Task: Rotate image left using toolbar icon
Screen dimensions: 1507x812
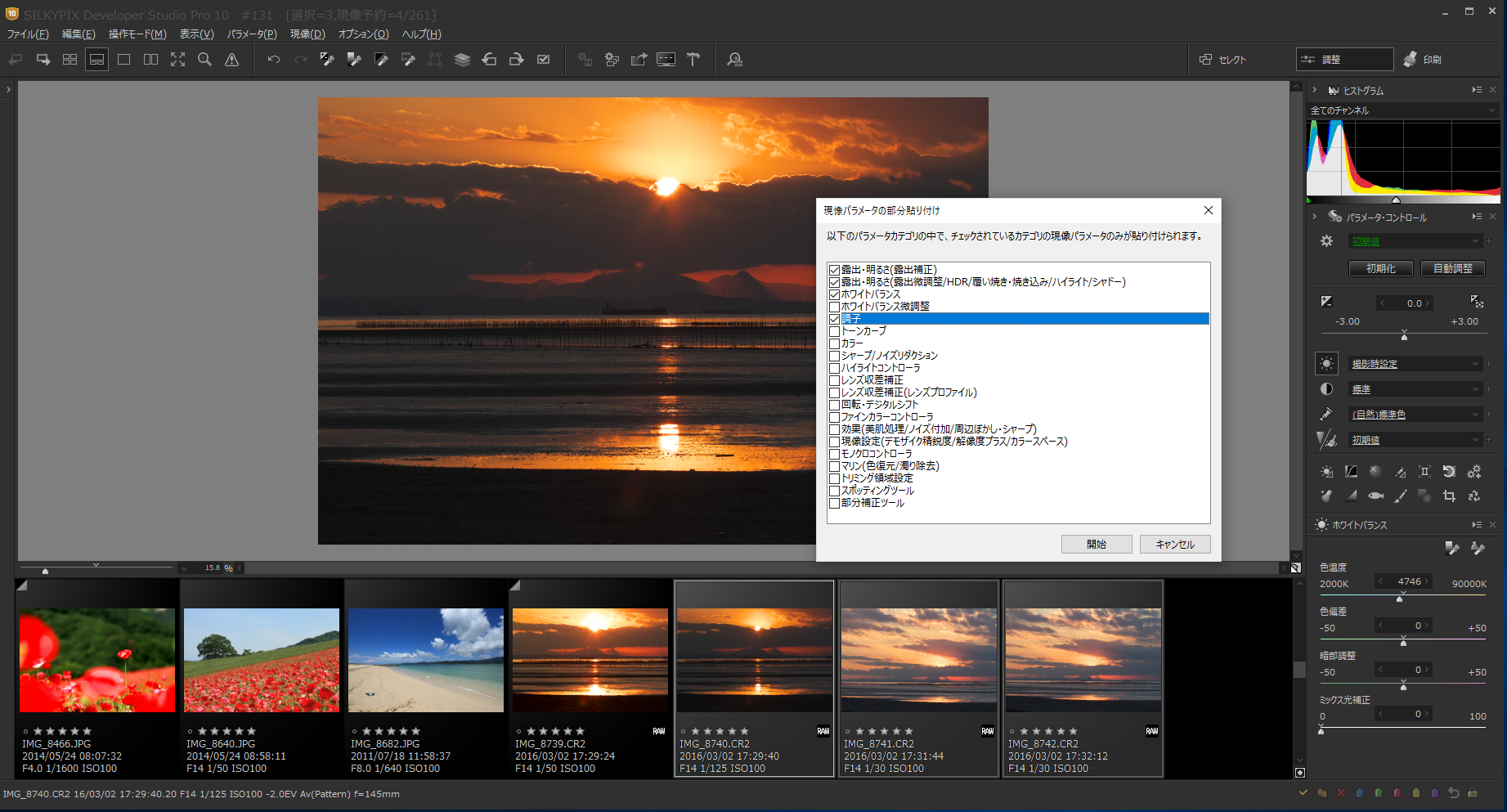Action: [489, 60]
